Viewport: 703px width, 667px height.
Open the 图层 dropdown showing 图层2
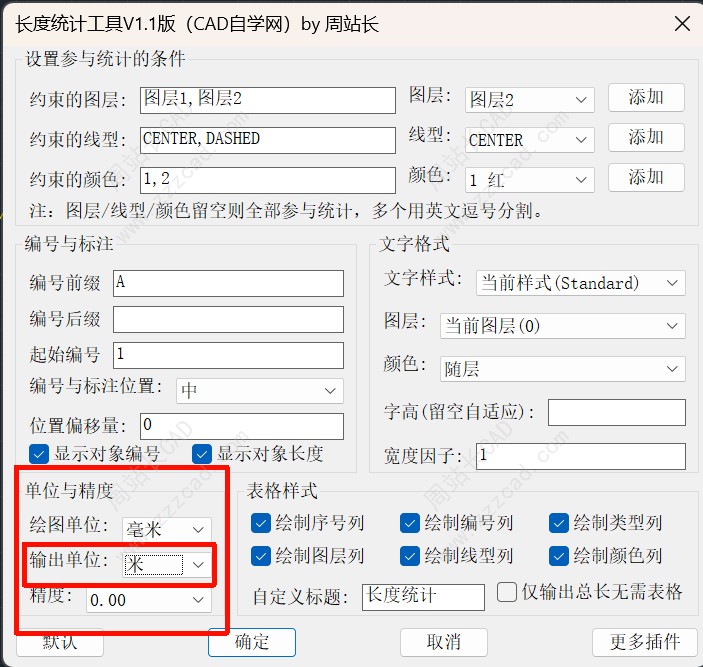[529, 100]
